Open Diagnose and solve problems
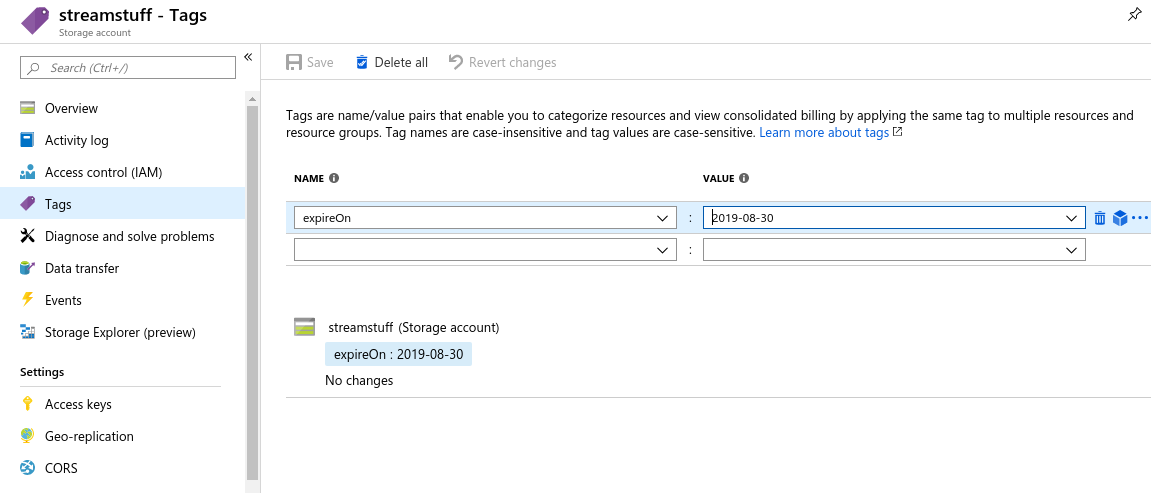 123,236
